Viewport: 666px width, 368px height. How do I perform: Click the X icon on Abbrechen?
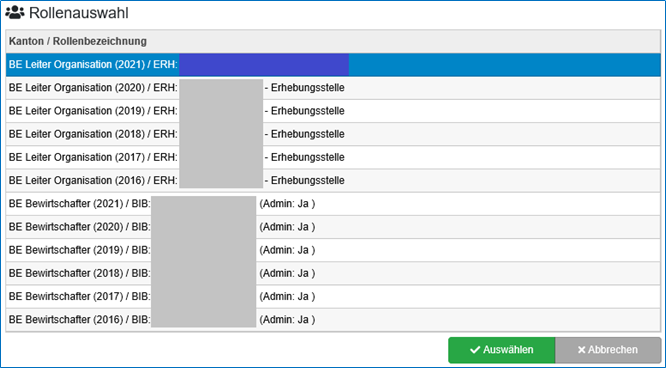point(581,350)
